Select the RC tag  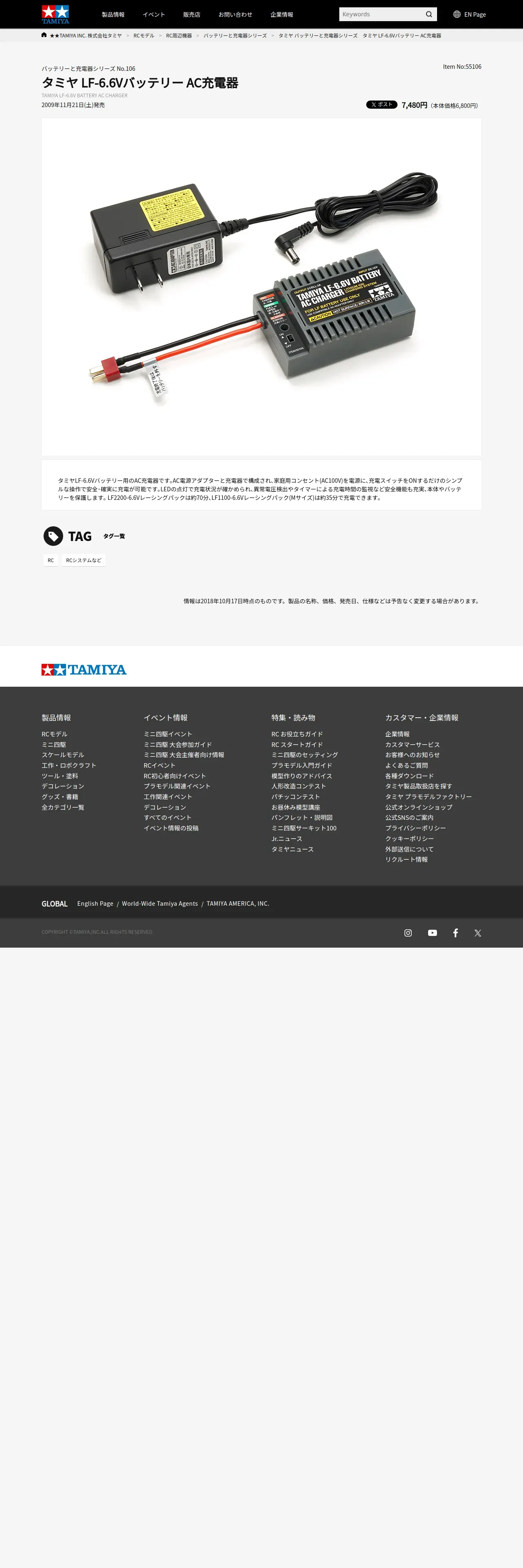(51, 560)
